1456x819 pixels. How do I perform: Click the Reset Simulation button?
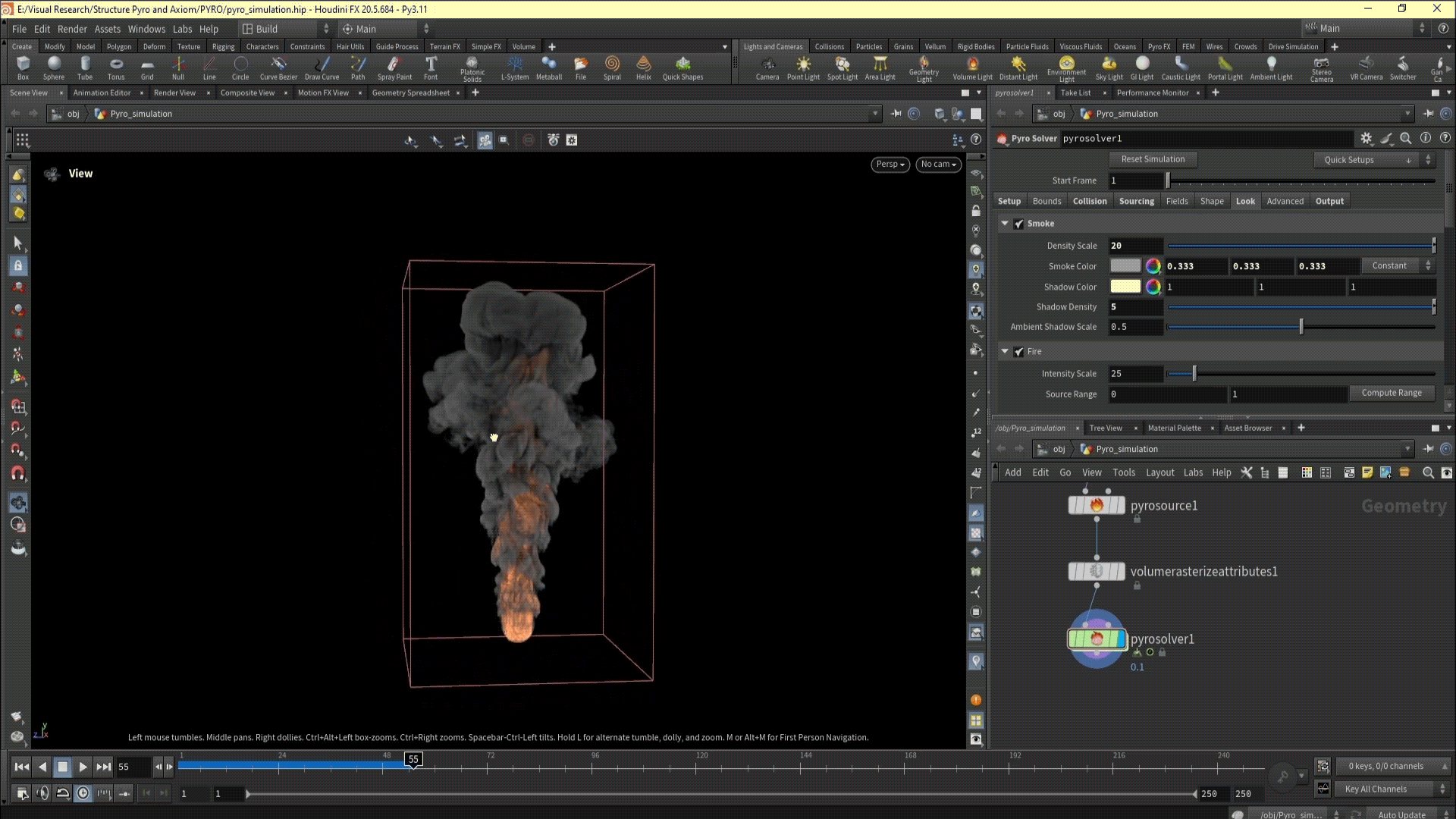(1153, 159)
